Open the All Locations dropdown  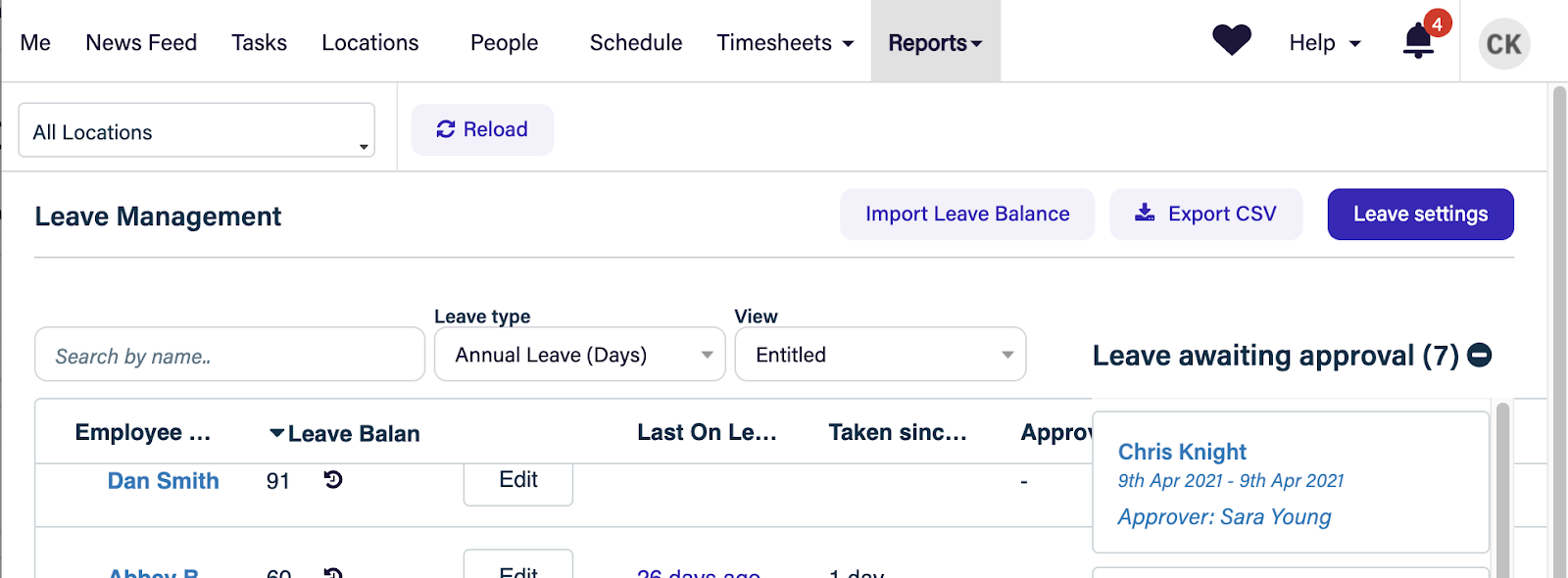point(196,131)
